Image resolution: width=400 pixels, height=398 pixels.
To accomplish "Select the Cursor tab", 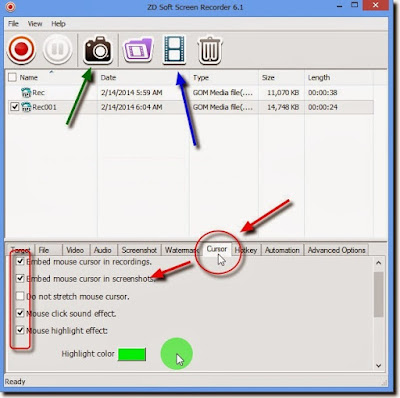I will coord(217,249).
